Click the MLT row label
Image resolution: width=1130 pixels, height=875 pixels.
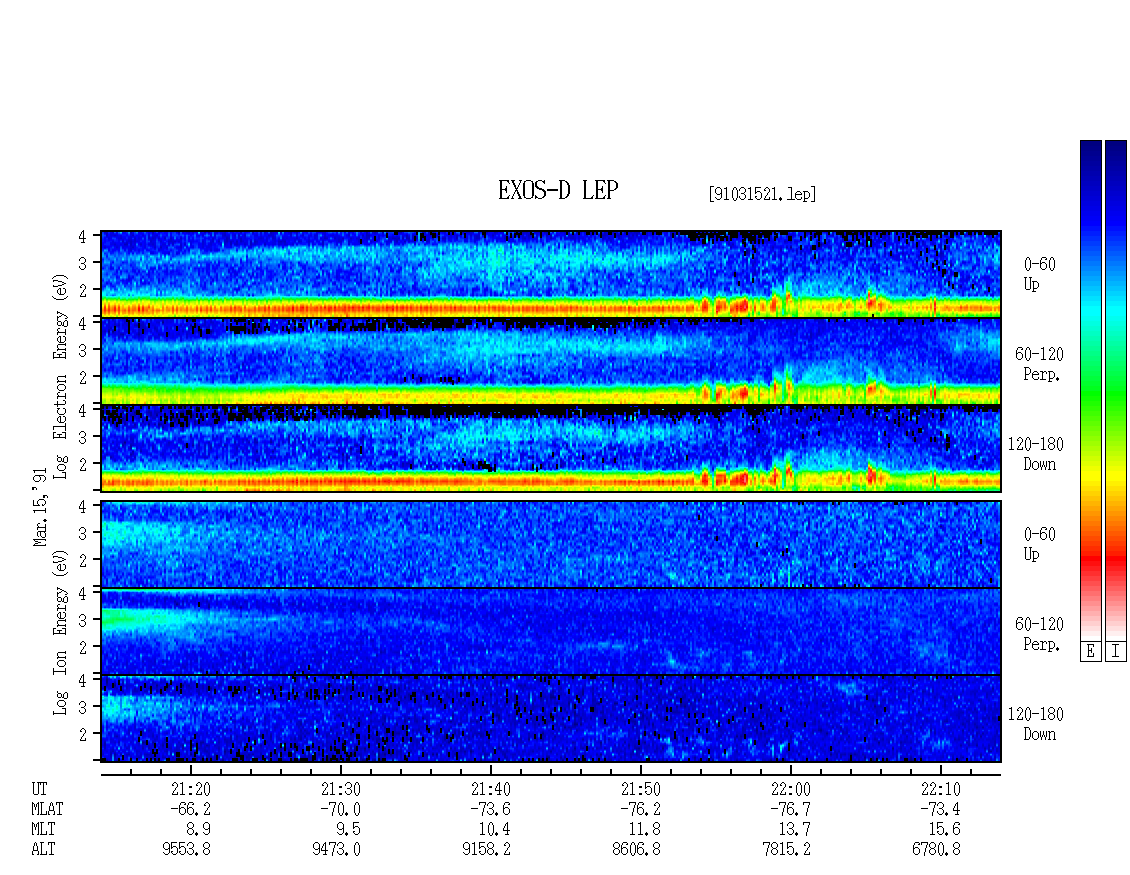coord(43,830)
